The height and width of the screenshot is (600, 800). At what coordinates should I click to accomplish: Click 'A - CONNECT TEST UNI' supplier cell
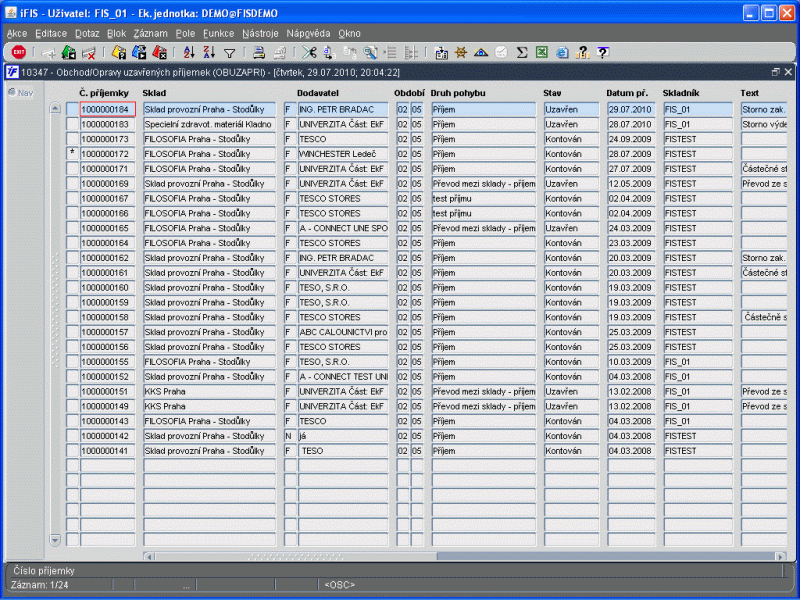pos(343,377)
